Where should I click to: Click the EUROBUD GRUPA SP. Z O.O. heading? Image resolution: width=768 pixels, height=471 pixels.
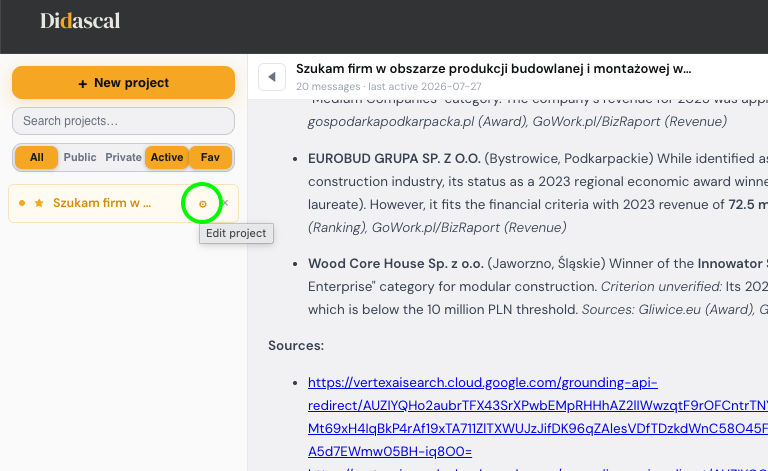[x=394, y=159]
